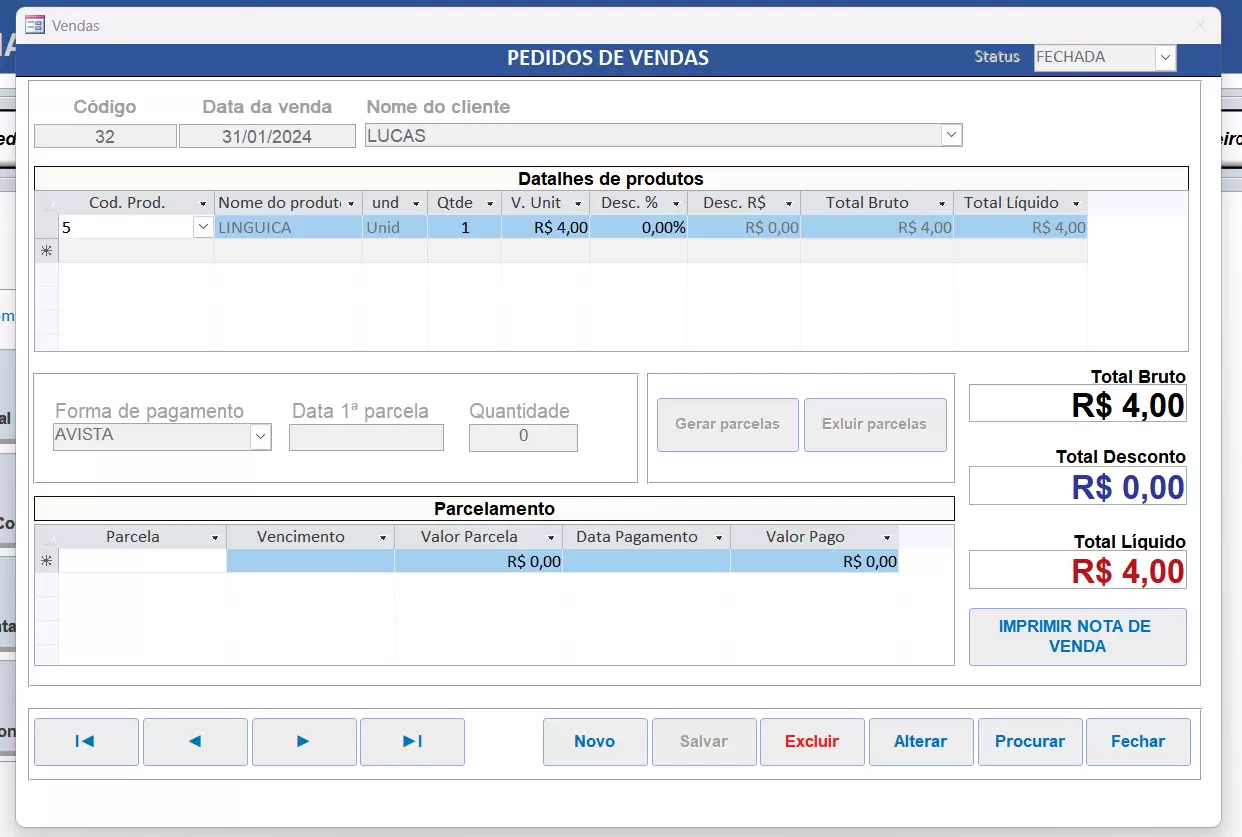Click Imprimir Nota de Venda button
The width and height of the screenshot is (1242, 837).
point(1078,637)
